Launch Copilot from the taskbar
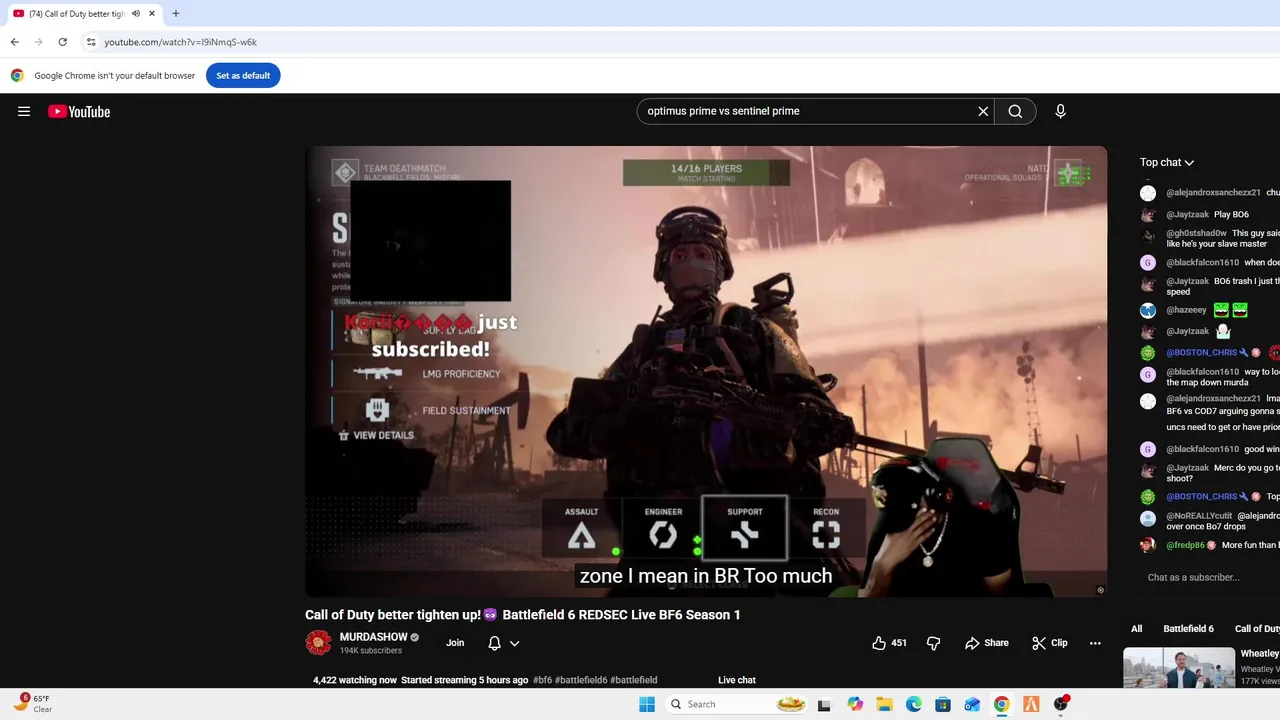Image resolution: width=1280 pixels, height=720 pixels. (x=855, y=704)
